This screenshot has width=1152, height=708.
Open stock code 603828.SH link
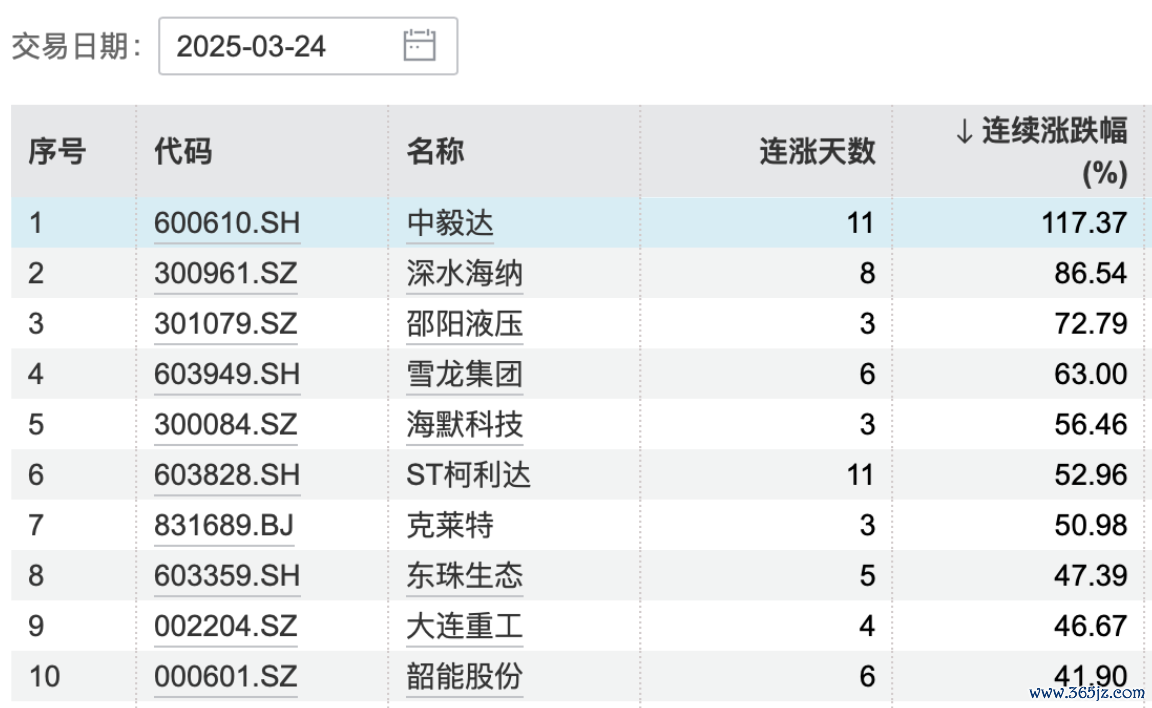227,474
